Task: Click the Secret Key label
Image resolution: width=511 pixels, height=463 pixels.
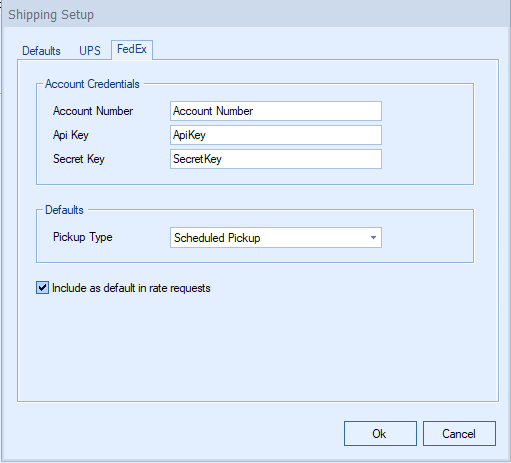Action: pos(79,159)
